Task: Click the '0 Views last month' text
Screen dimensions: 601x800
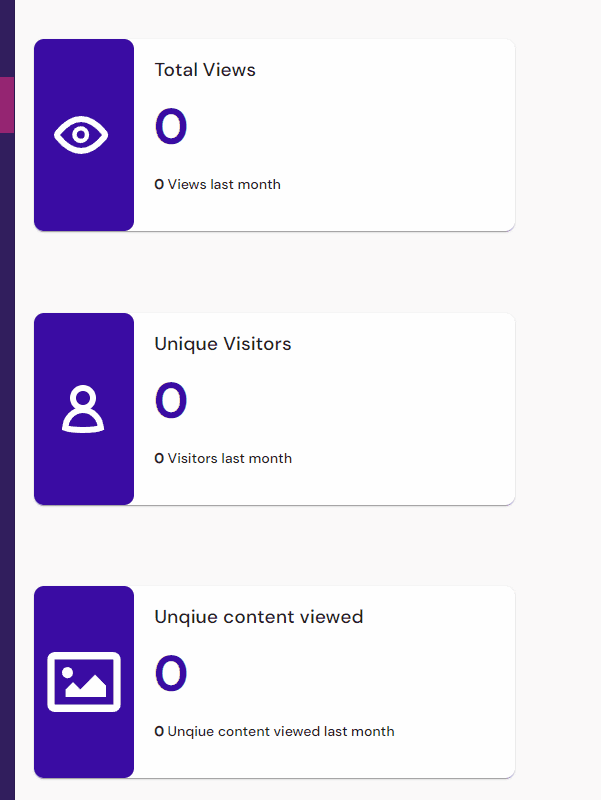Action: (x=217, y=184)
